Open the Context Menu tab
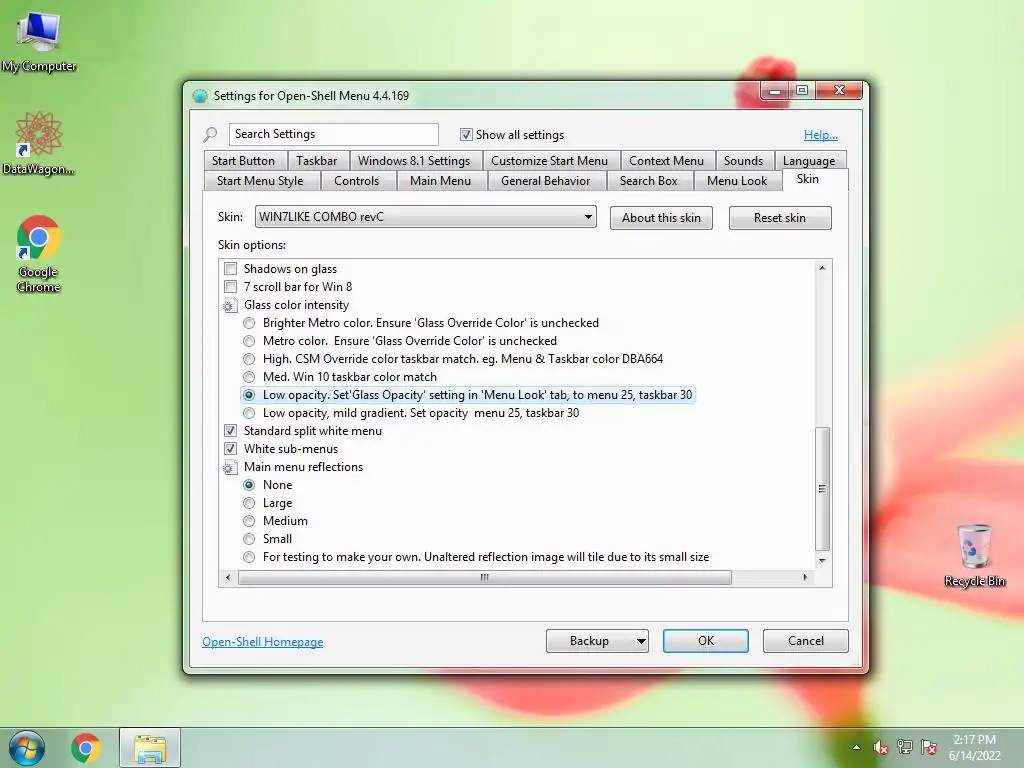Screen dimensions: 1024x768 coord(666,161)
